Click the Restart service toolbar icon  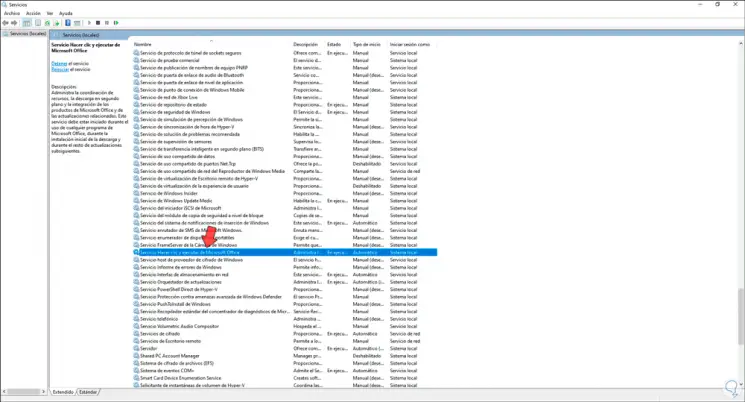(x=116, y=23)
